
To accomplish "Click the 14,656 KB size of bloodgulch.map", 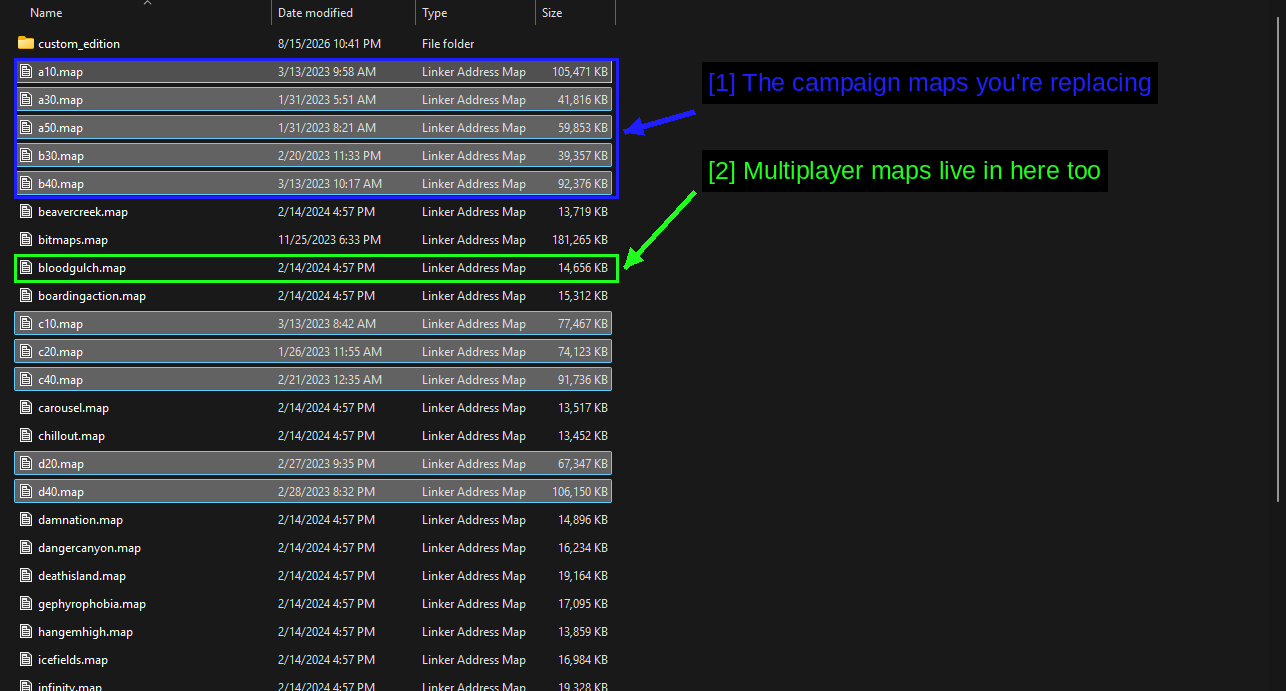I will [x=583, y=268].
